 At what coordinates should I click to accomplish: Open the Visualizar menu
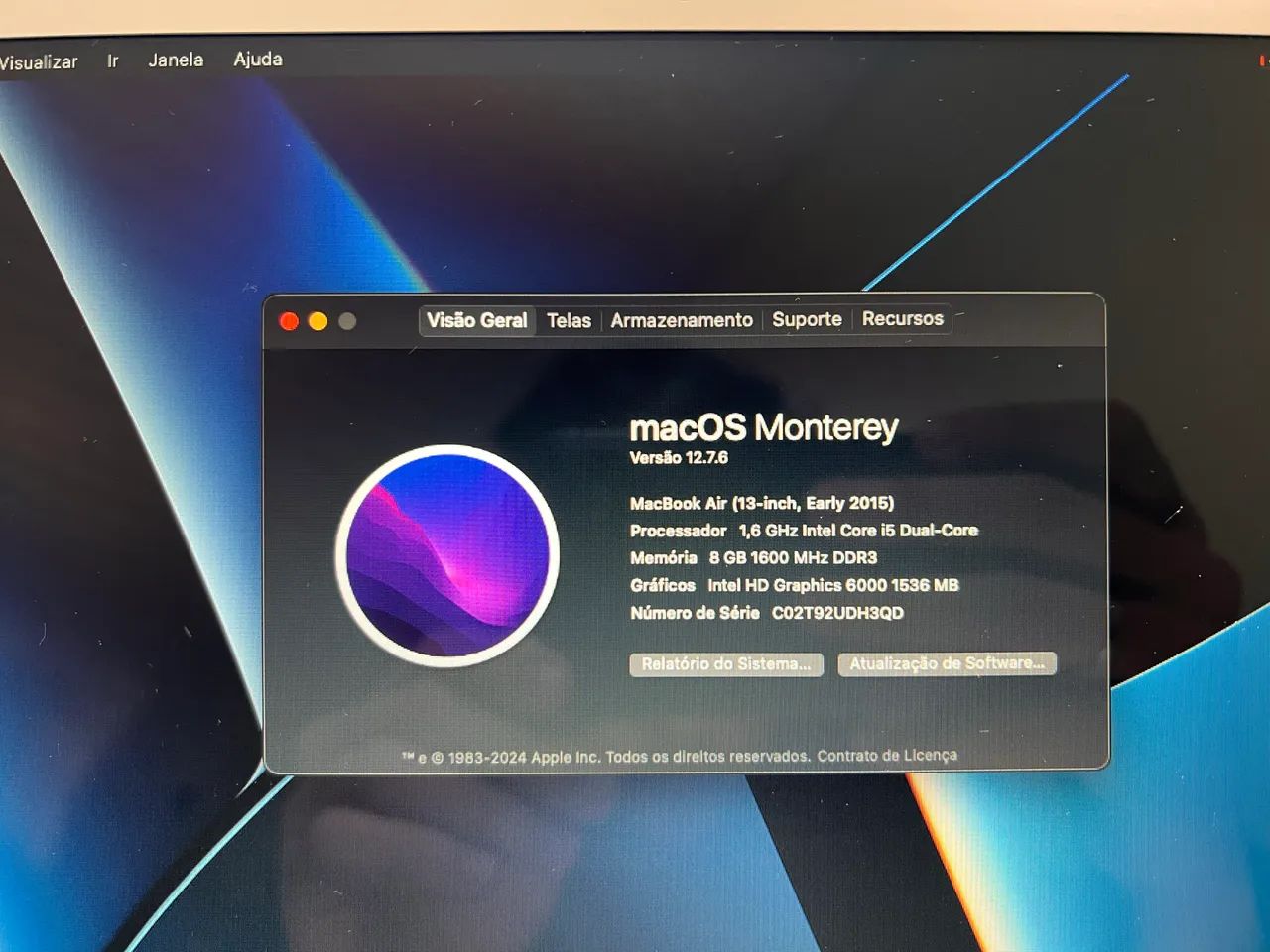pyautogui.click(x=39, y=61)
